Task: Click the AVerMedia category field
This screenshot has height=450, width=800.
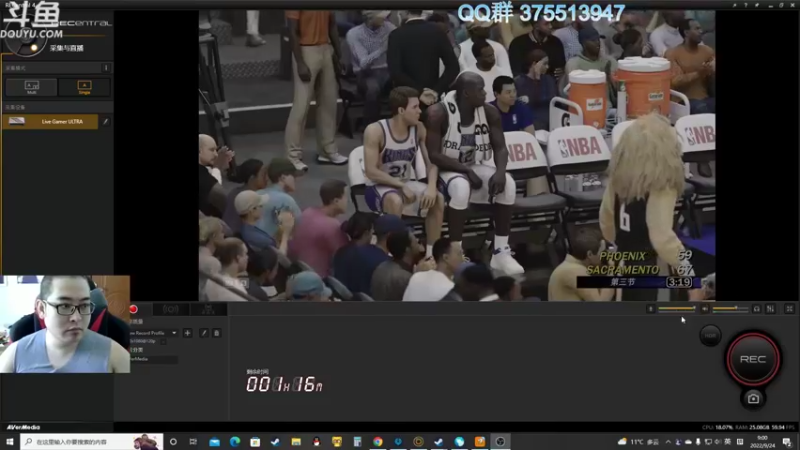Action: pyautogui.click(x=153, y=359)
